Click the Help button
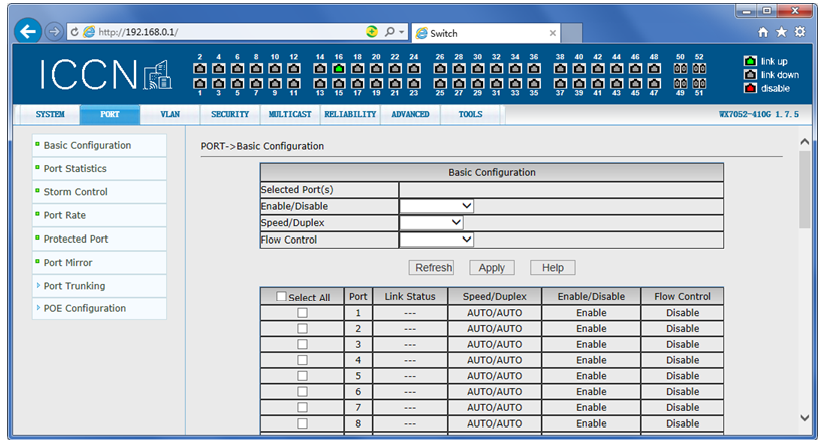Screen dimensions: 825x444 (552, 268)
